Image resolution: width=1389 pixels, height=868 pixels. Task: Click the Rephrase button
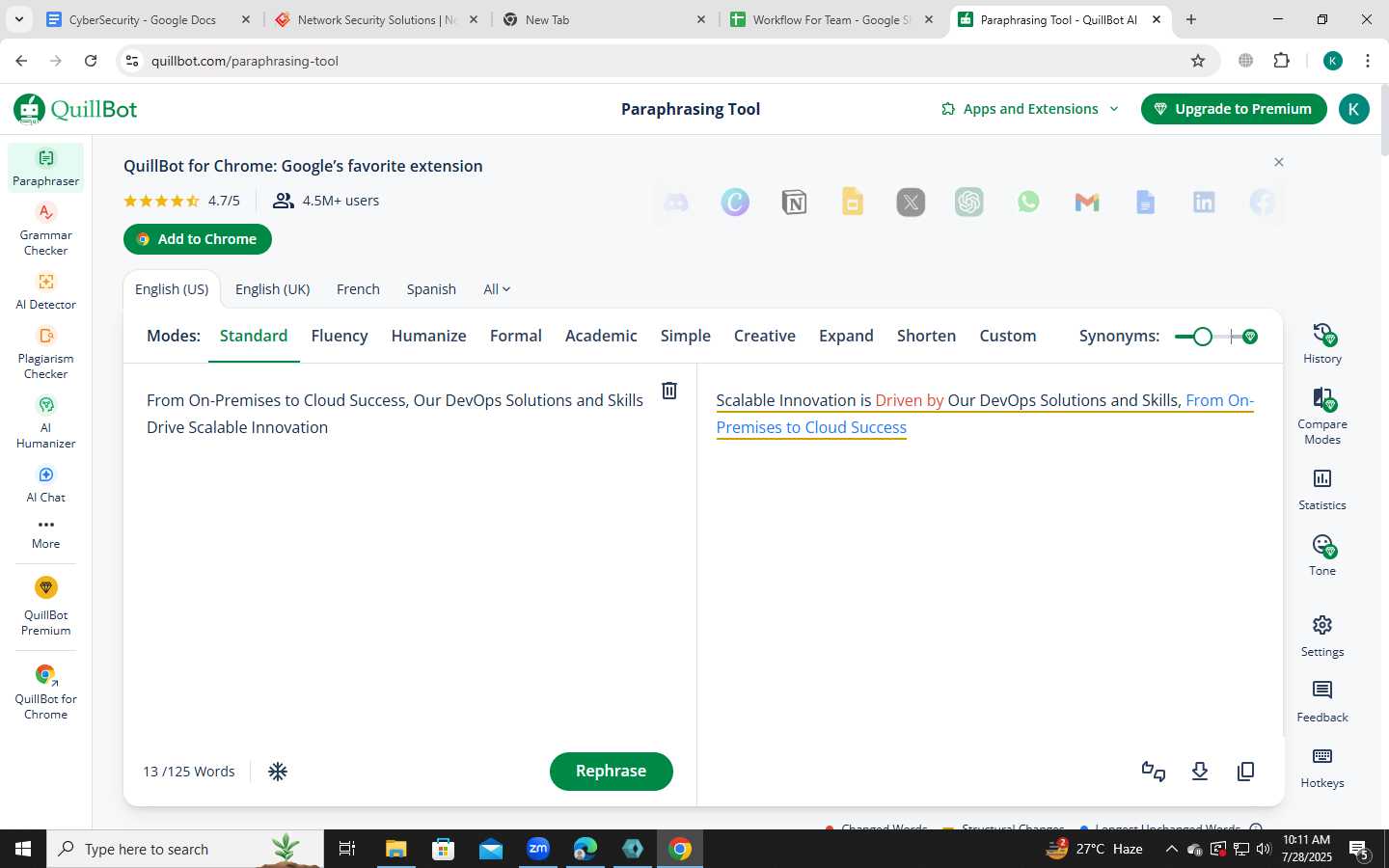(612, 772)
